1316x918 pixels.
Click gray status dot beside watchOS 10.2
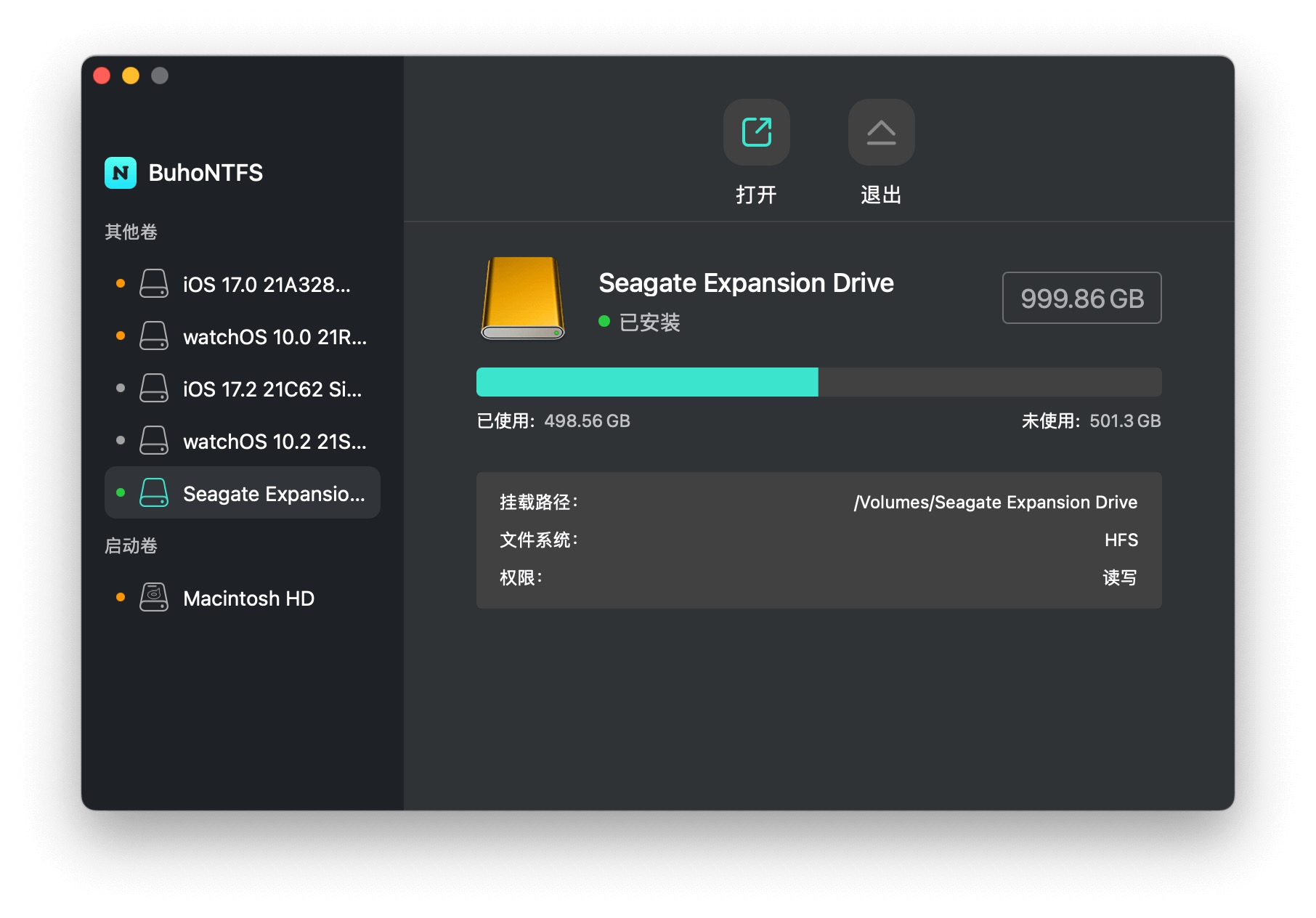coord(121,440)
